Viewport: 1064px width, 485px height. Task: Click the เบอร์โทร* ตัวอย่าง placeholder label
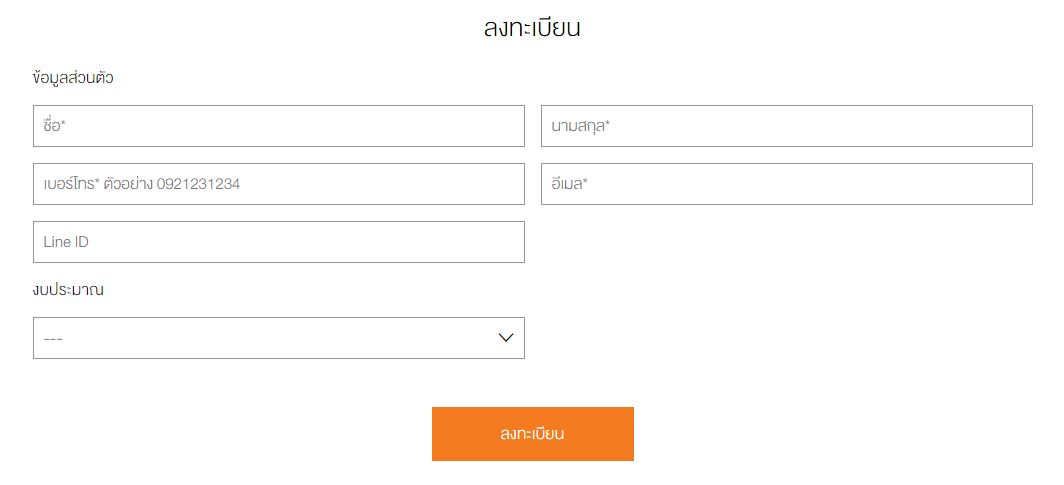[x=98, y=184]
